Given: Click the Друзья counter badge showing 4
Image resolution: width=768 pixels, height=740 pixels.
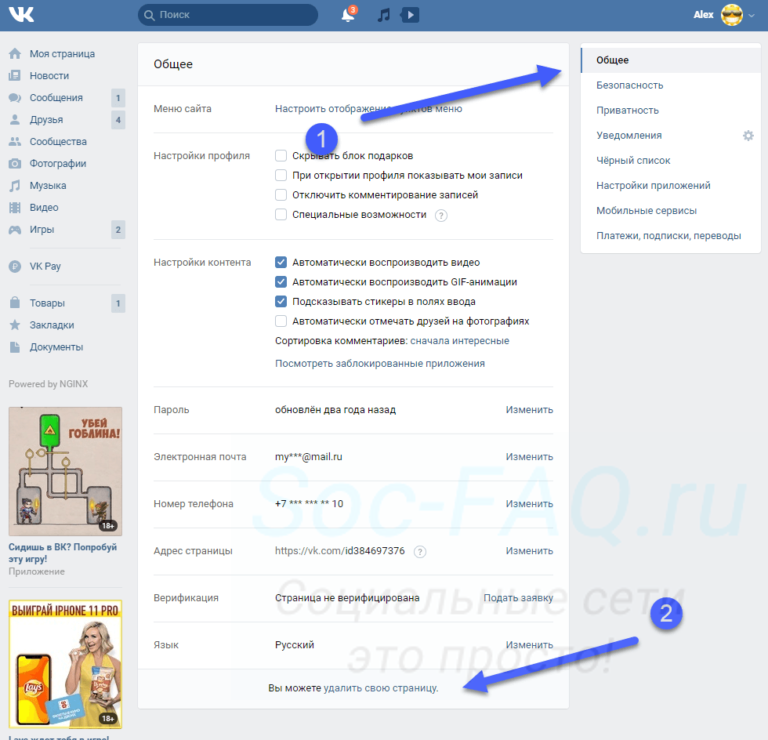Looking at the screenshot, I should 118,120.
